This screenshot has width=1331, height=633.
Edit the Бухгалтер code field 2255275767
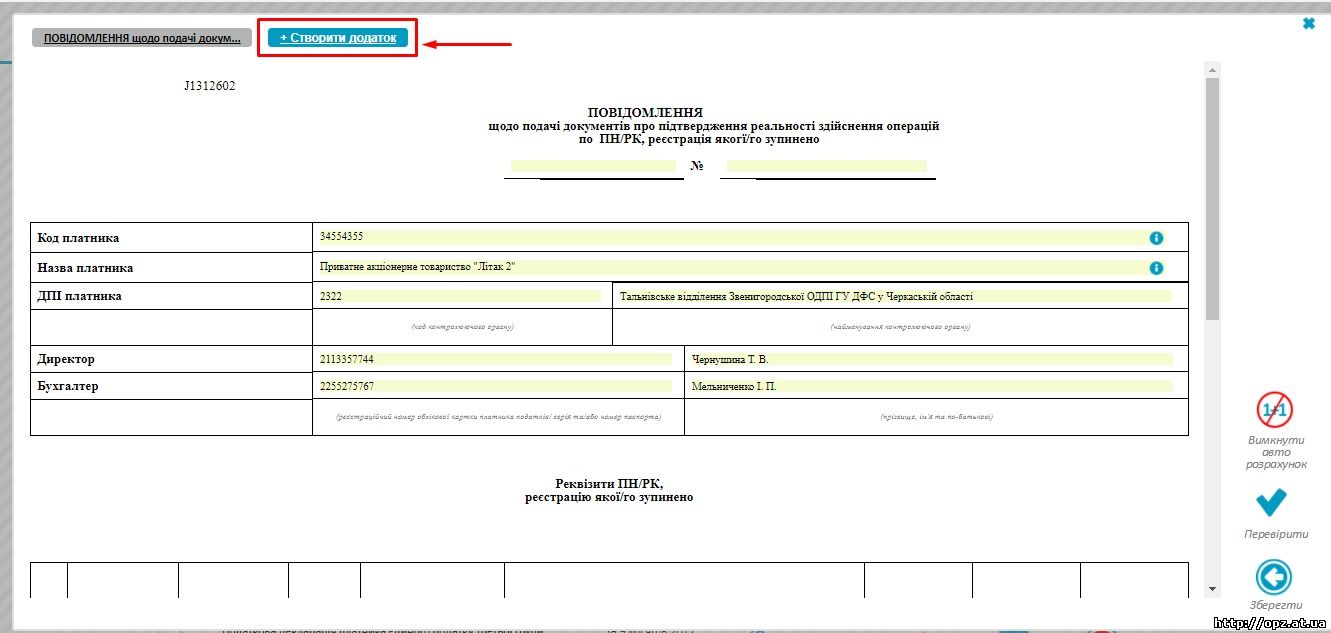(495, 386)
